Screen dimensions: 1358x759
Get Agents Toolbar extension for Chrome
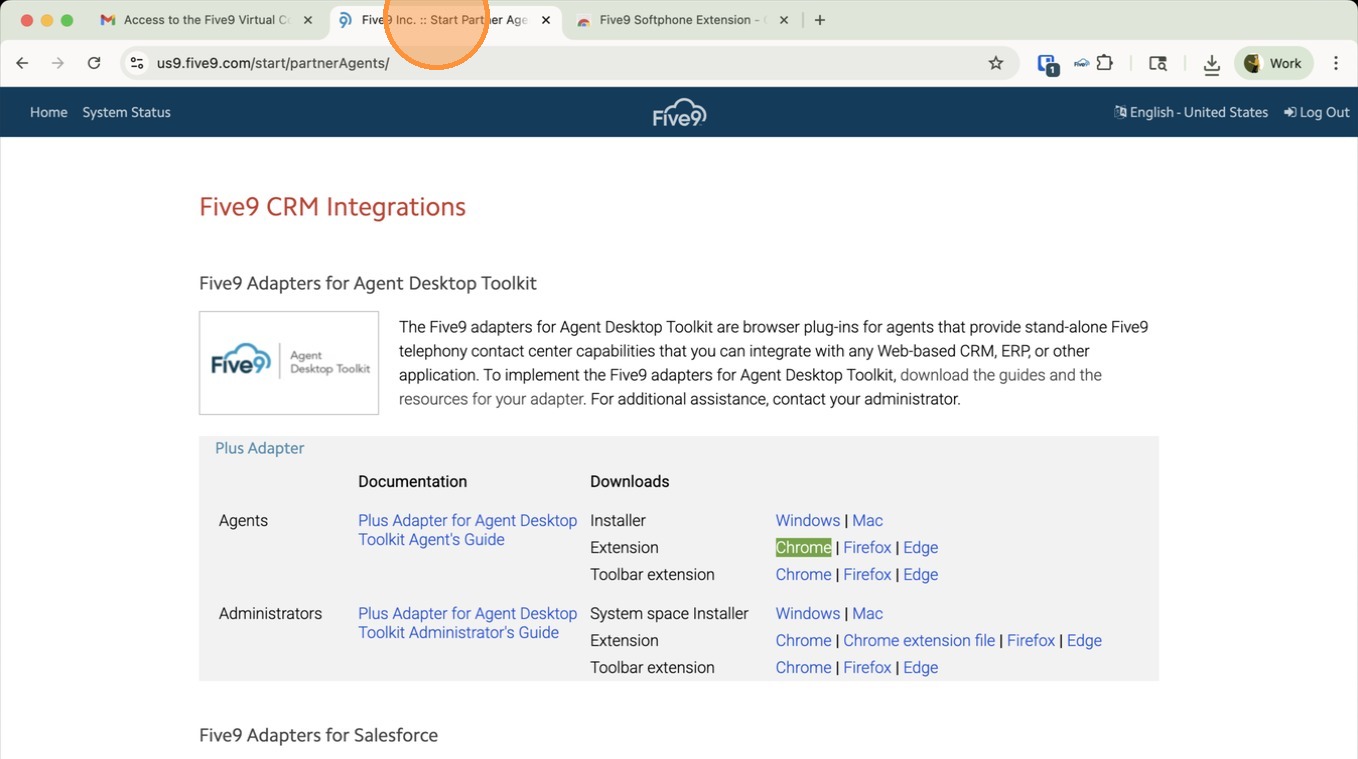(803, 575)
